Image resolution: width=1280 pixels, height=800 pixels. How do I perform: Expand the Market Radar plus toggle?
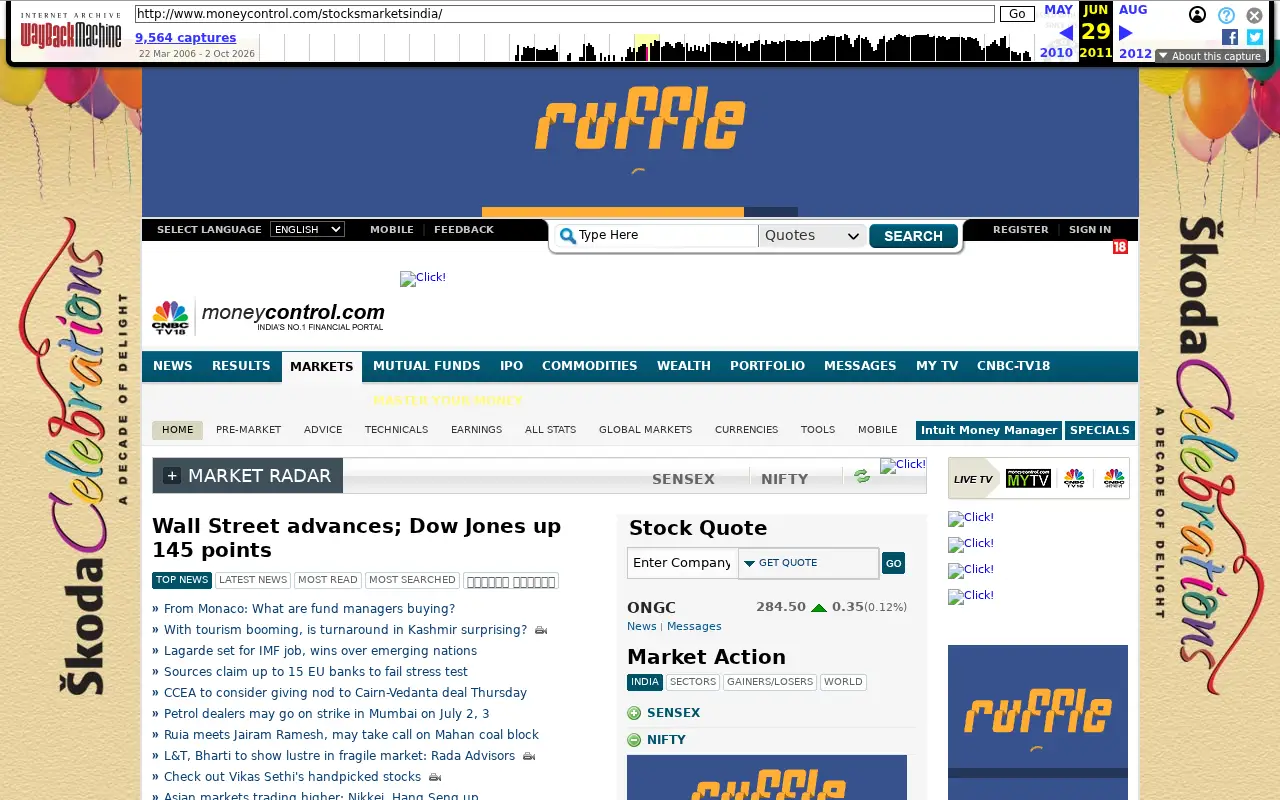click(x=172, y=476)
